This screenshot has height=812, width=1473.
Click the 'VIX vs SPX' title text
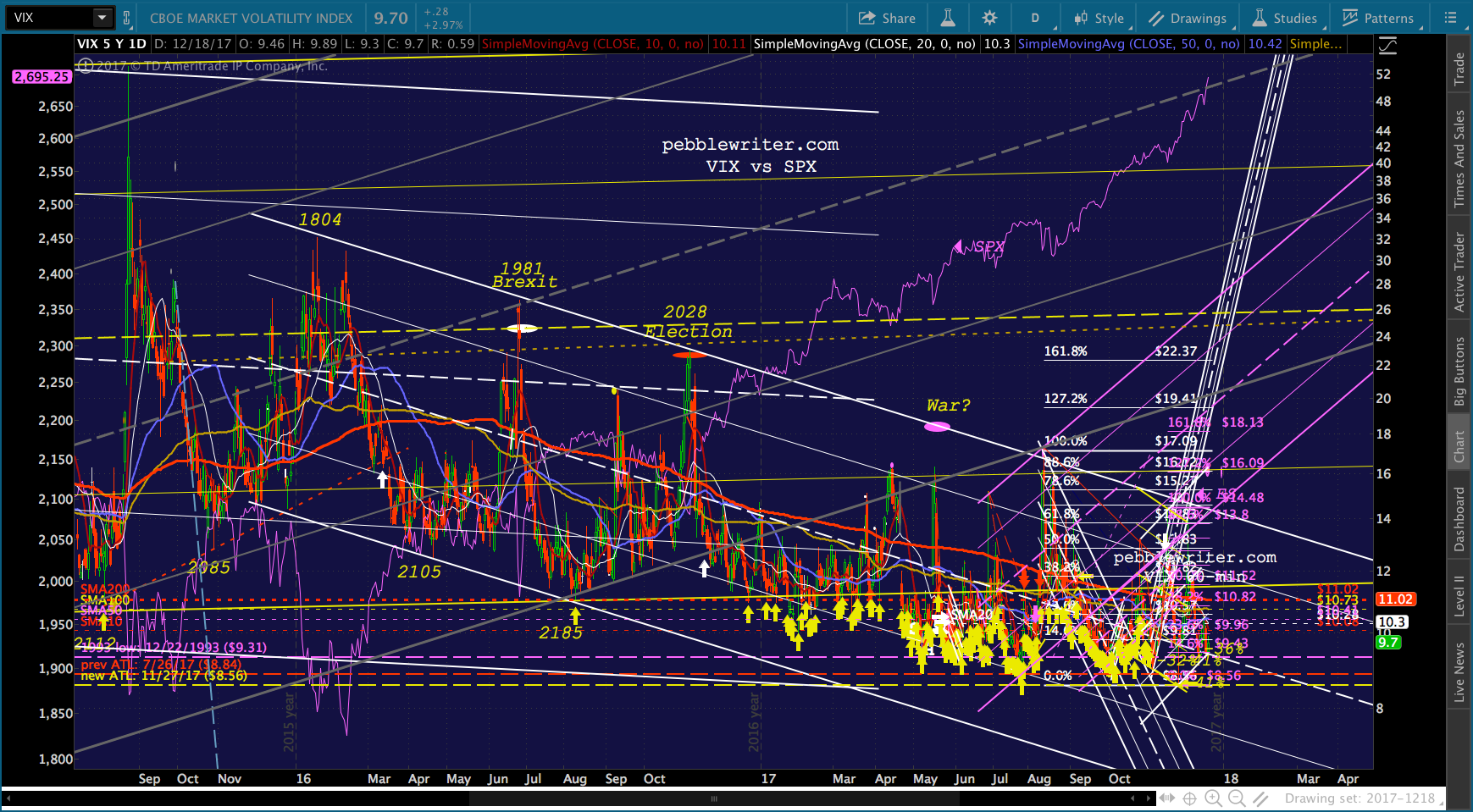pyautogui.click(x=761, y=166)
